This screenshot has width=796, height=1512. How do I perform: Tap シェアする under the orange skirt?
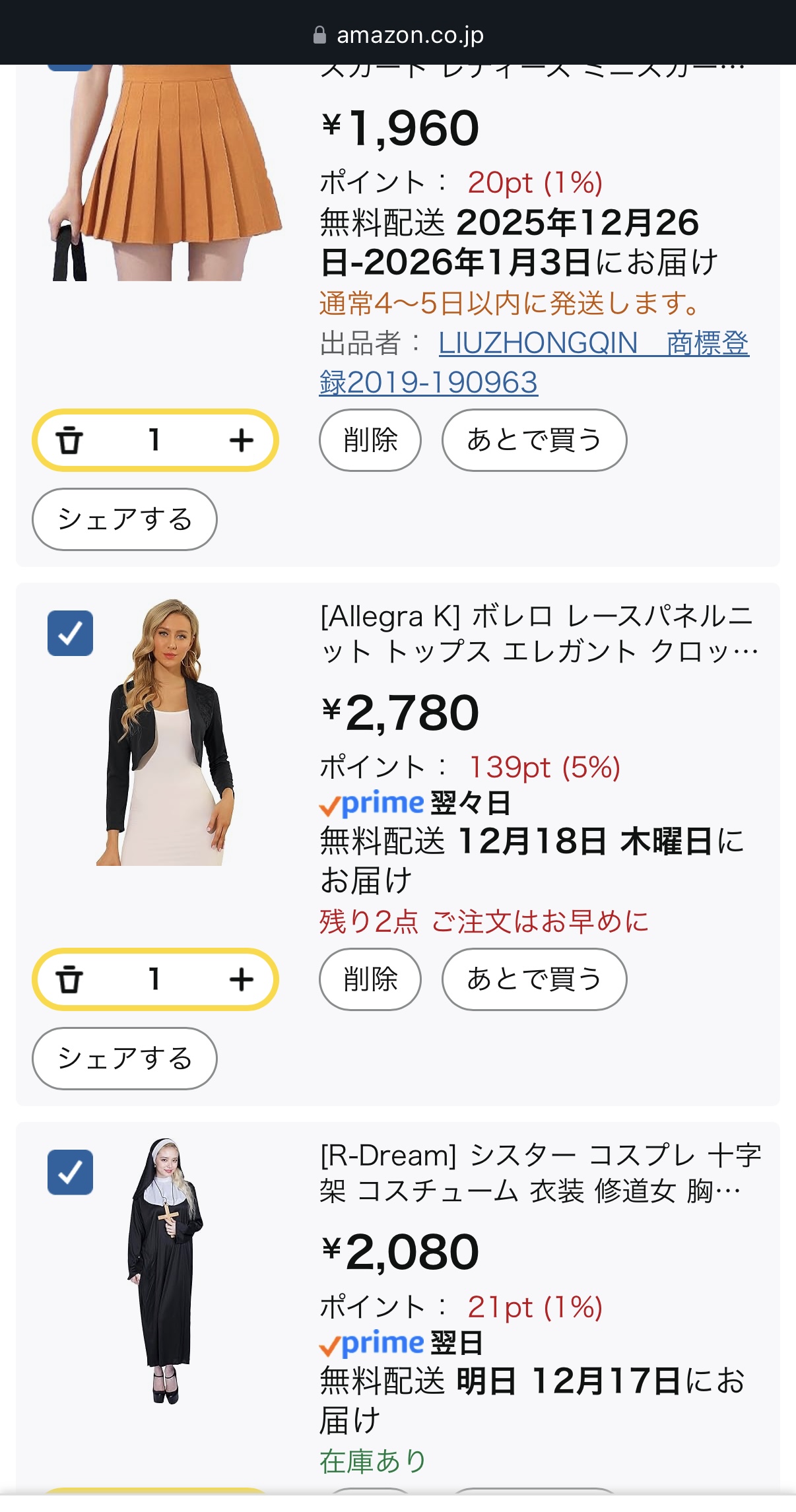click(x=125, y=519)
